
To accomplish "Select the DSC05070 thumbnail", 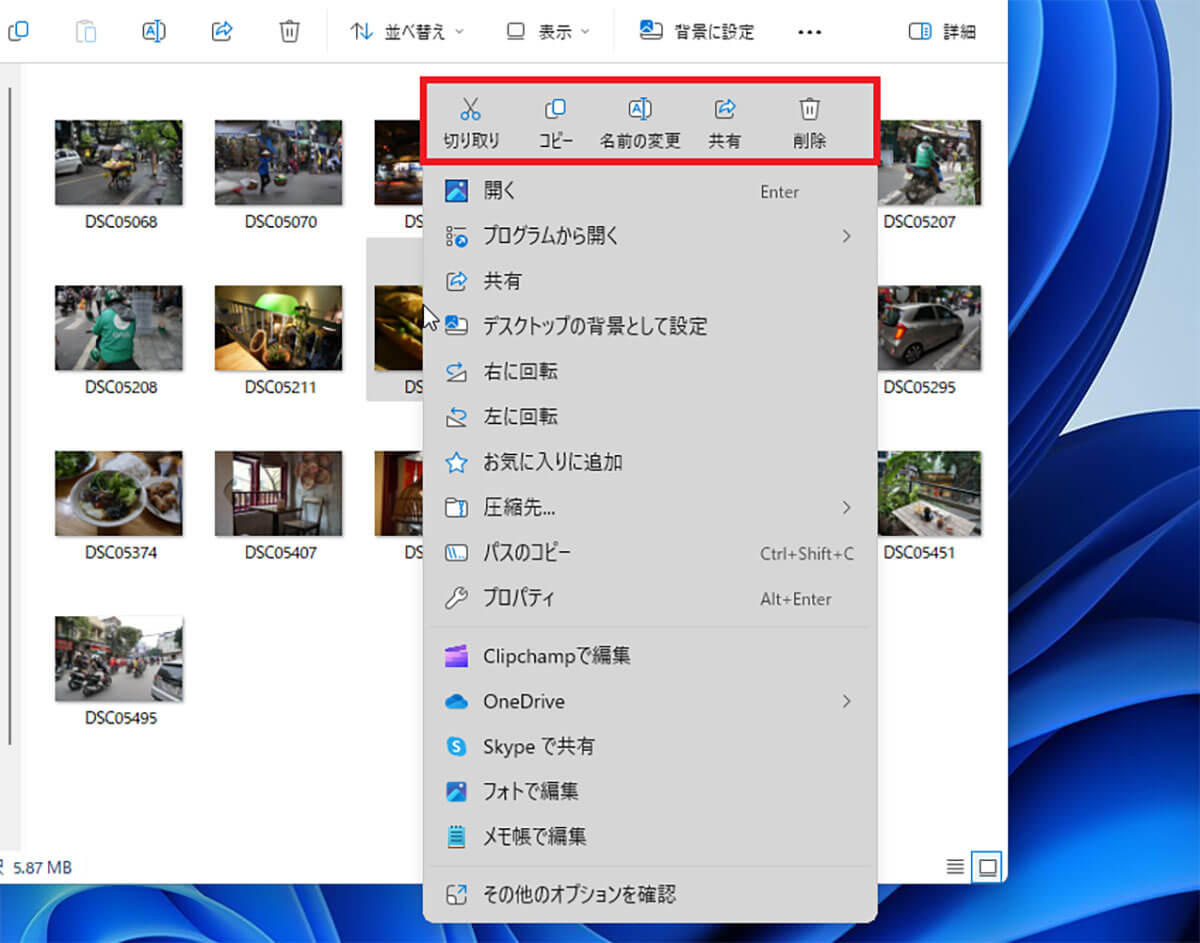I will point(279,162).
